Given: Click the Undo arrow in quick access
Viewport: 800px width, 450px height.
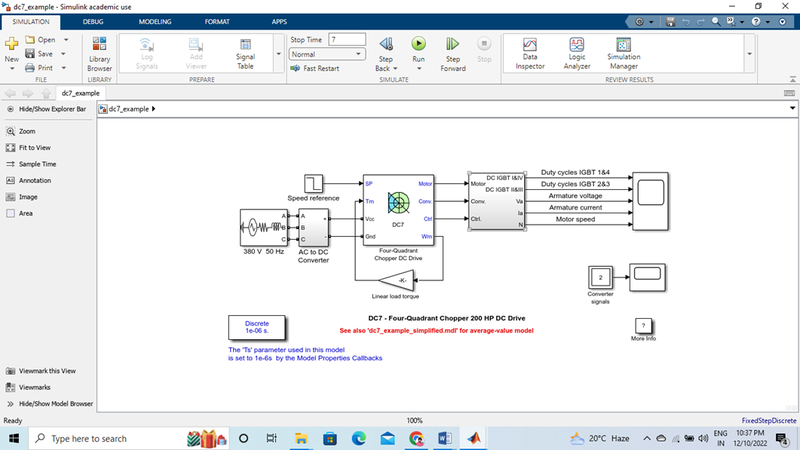Looking at the screenshot, I should [x=686, y=22].
